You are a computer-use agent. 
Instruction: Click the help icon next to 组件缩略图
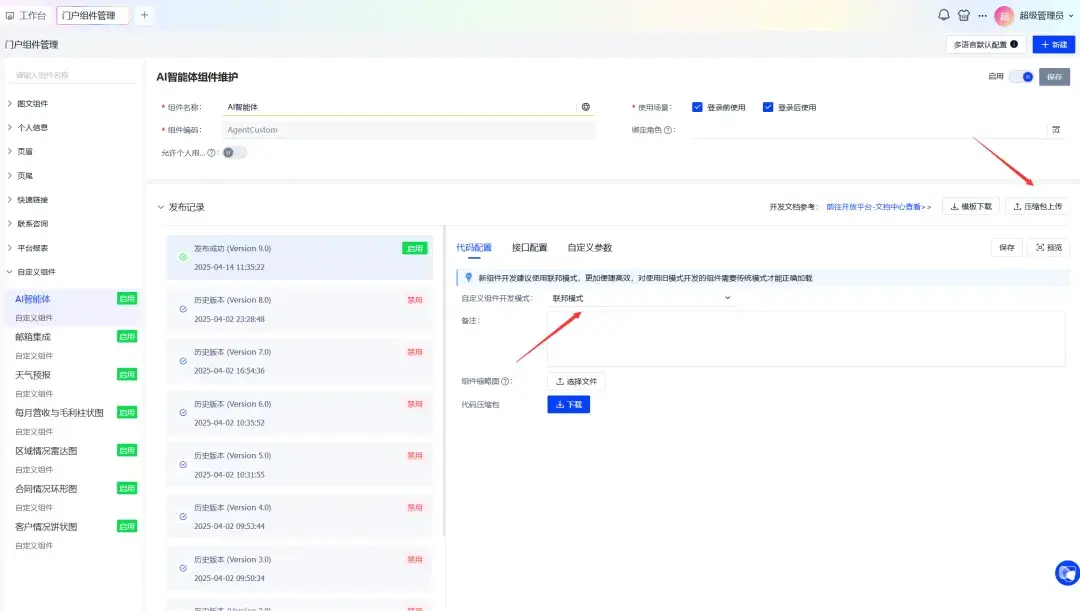pos(505,381)
